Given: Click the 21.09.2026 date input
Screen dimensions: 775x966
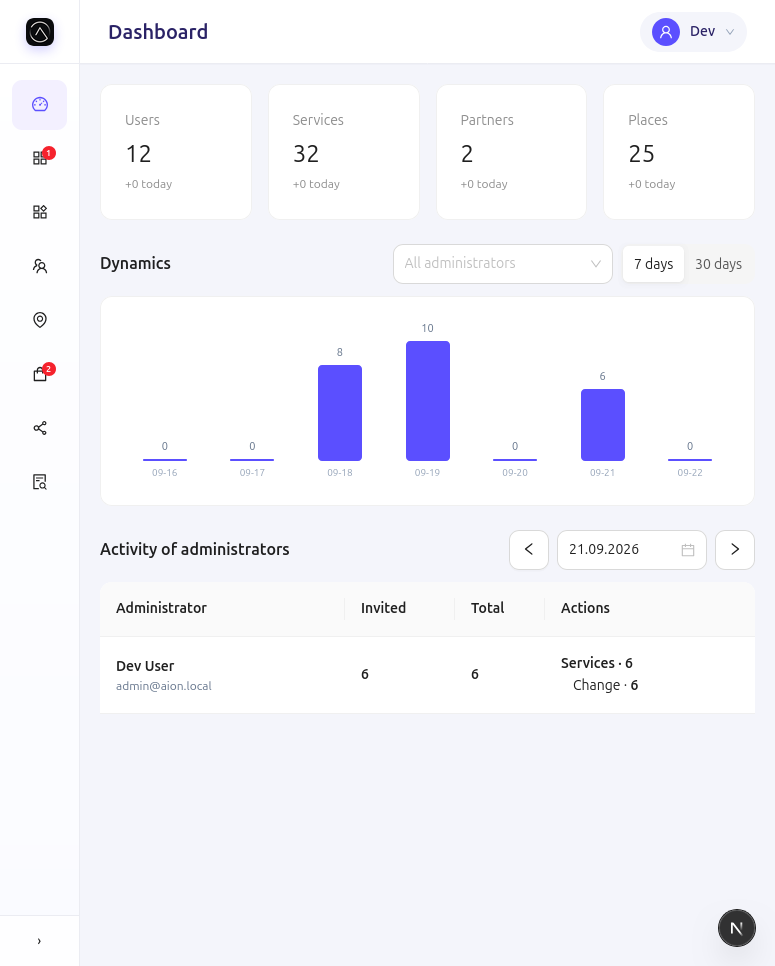Looking at the screenshot, I should 631,550.
